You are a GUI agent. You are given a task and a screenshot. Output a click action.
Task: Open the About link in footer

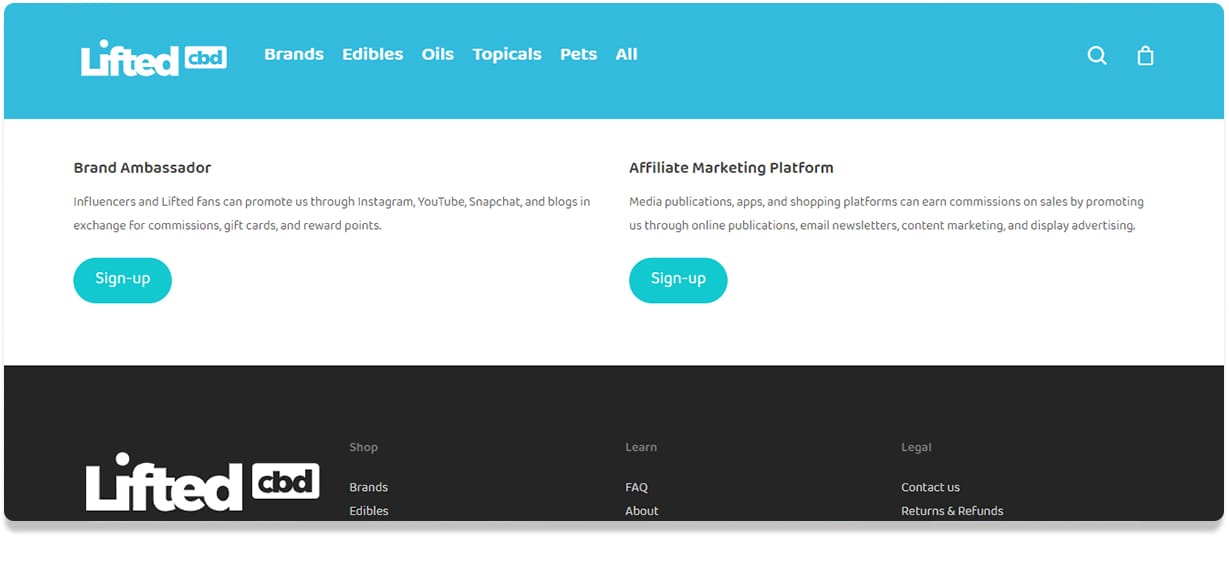click(x=642, y=511)
